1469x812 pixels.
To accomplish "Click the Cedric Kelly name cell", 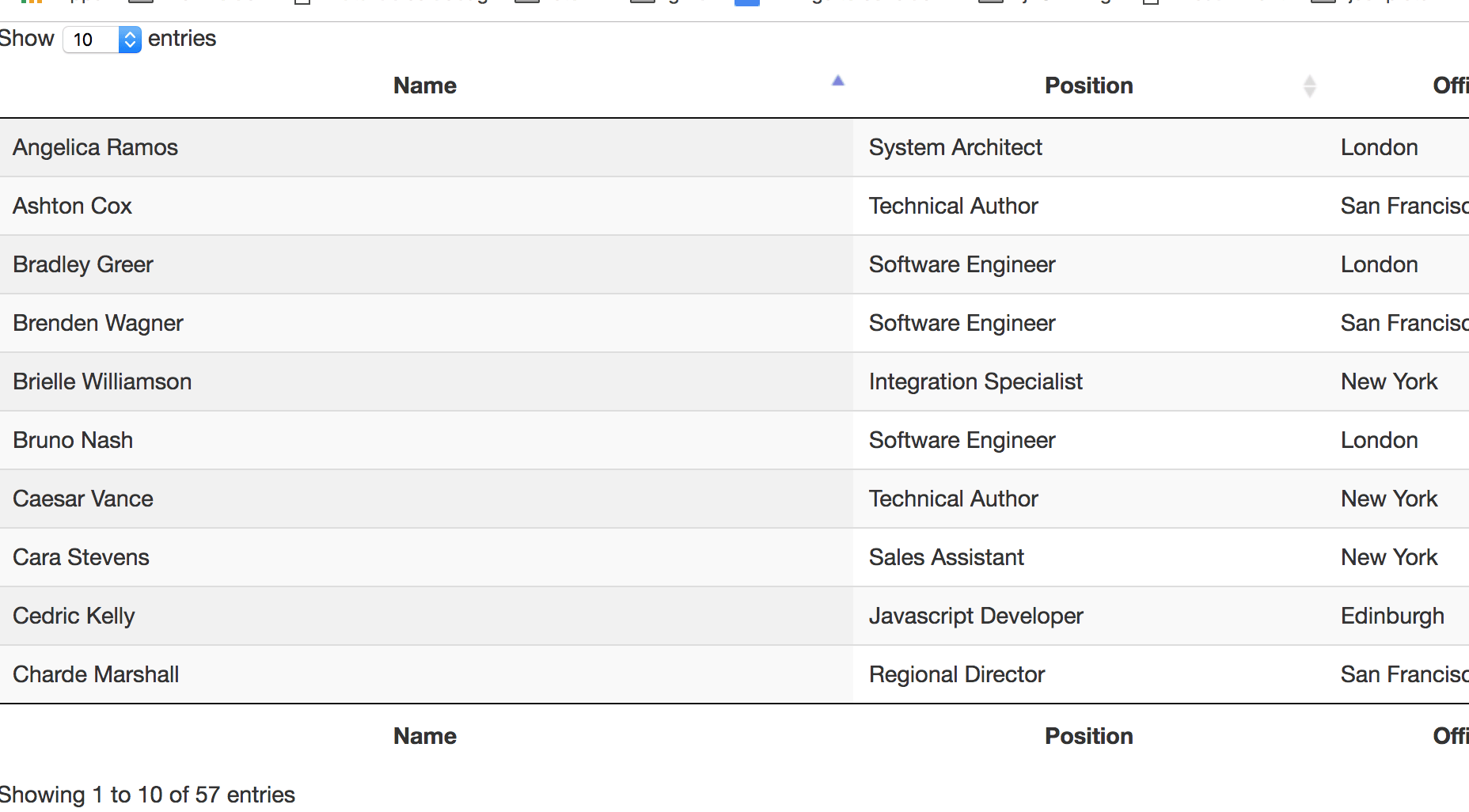I will point(74,616).
